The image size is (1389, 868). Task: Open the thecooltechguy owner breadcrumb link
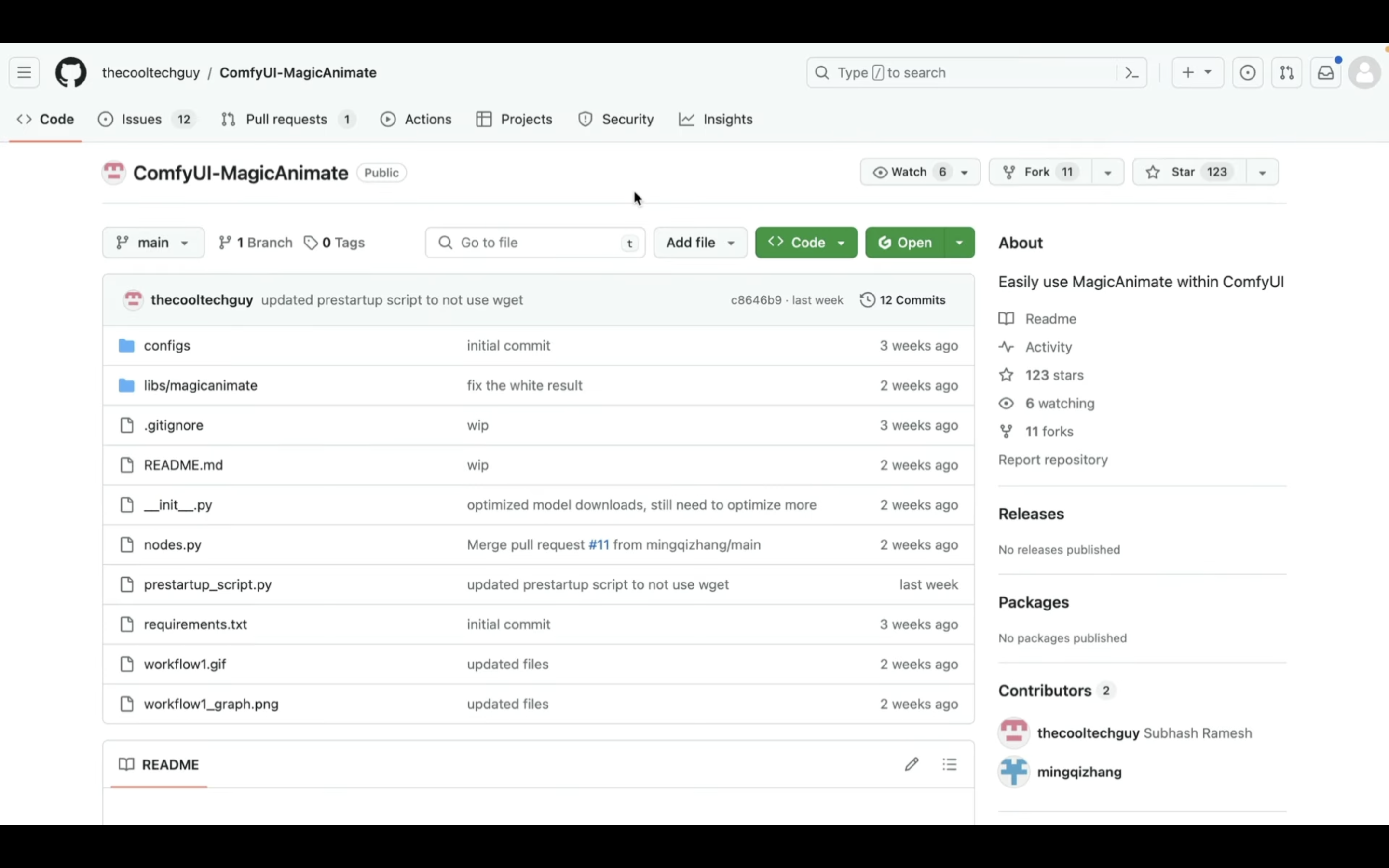point(151,72)
